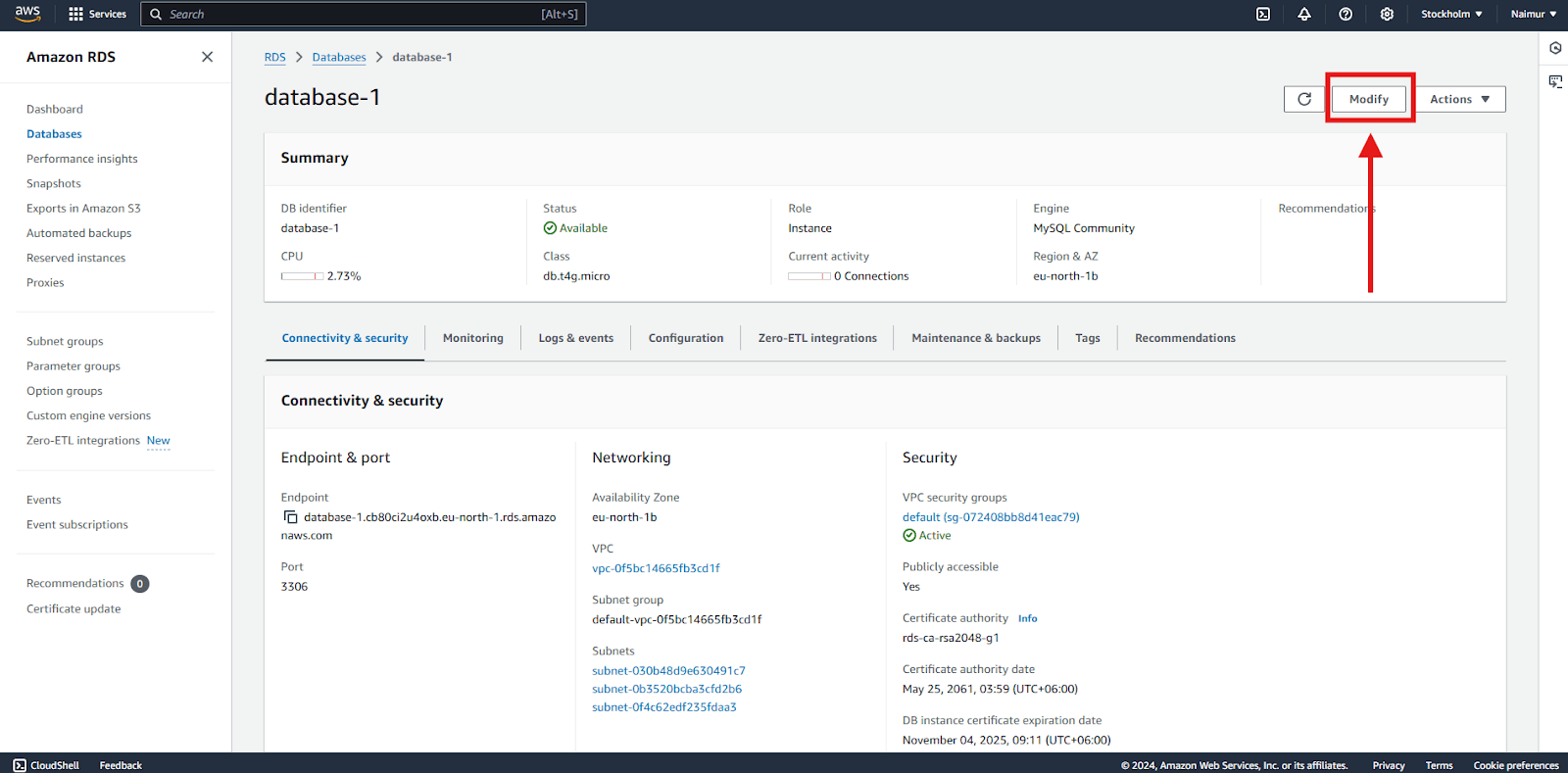Open Event subscriptions in sidebar
The image size is (1568, 773).
tap(77, 525)
